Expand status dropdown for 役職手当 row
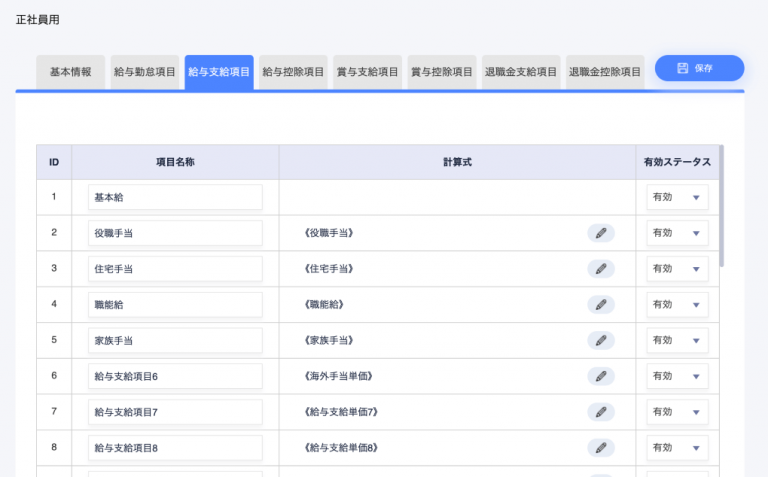 click(677, 233)
